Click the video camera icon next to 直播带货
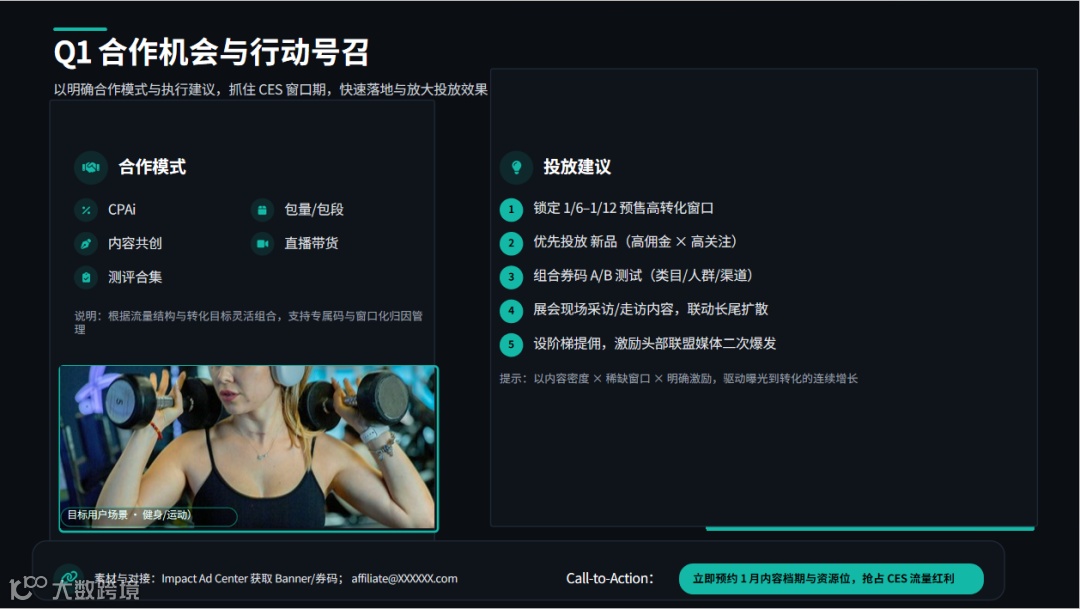This screenshot has height=609, width=1080. click(262, 243)
